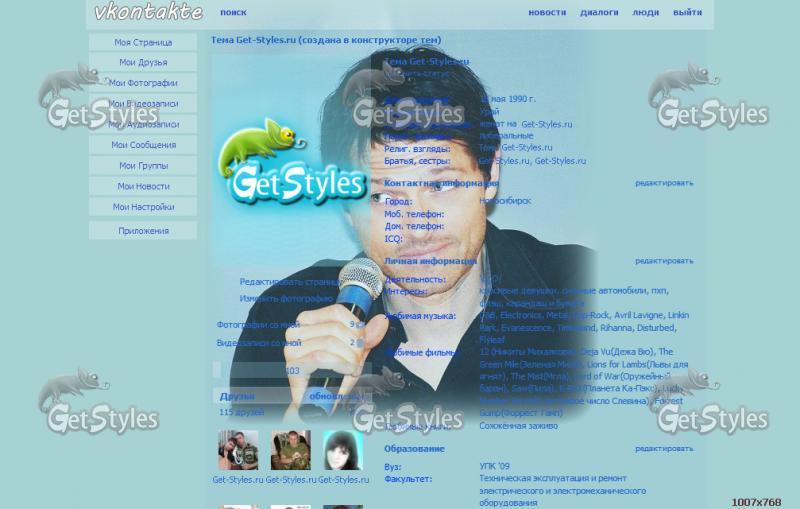
Task: Open the Друзья section header
Action: pos(237,396)
